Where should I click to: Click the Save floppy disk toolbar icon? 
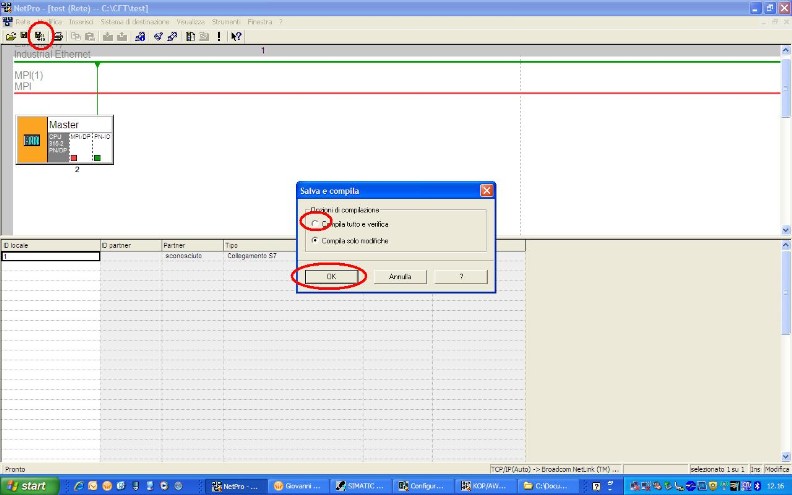(23, 36)
